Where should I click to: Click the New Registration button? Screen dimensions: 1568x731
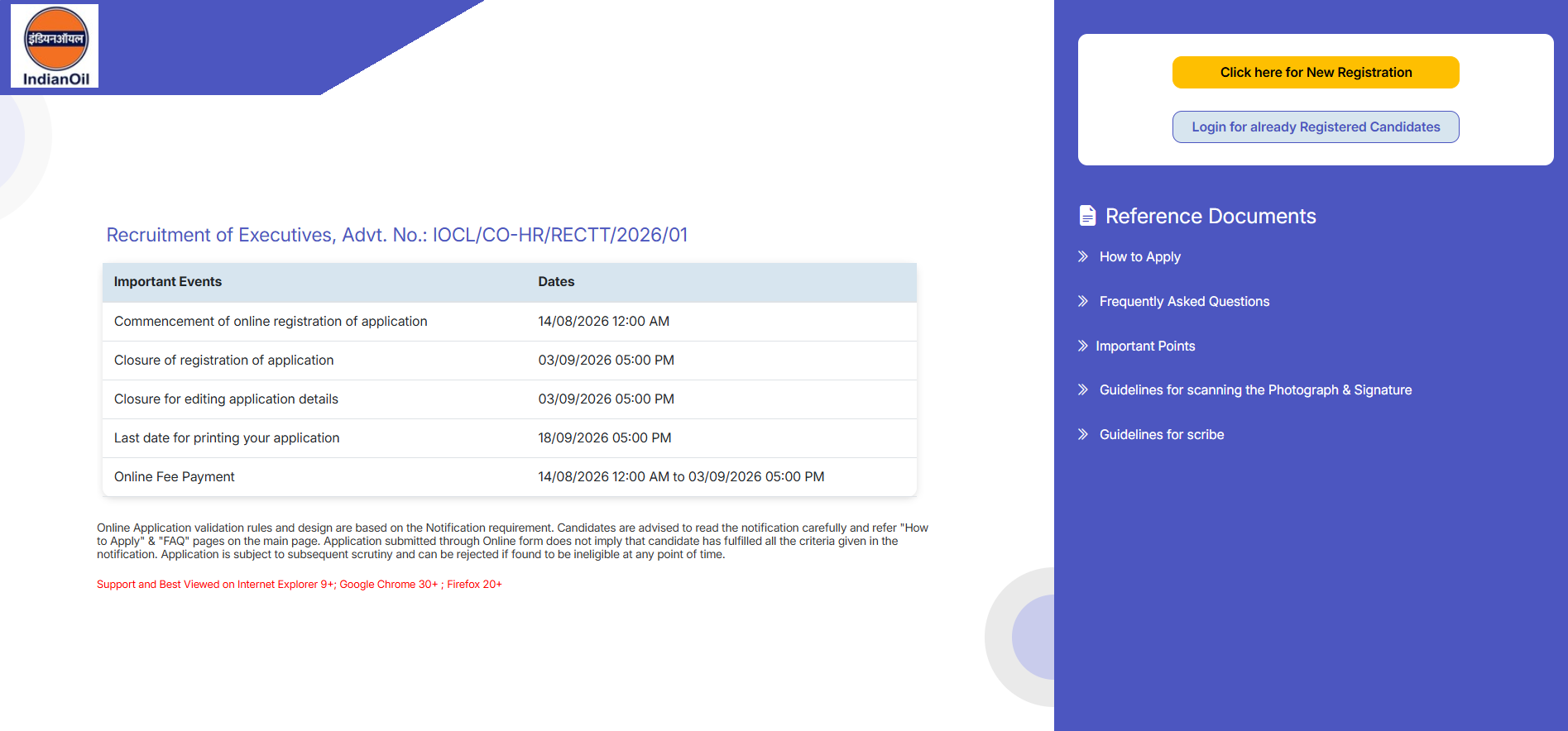tap(1316, 72)
